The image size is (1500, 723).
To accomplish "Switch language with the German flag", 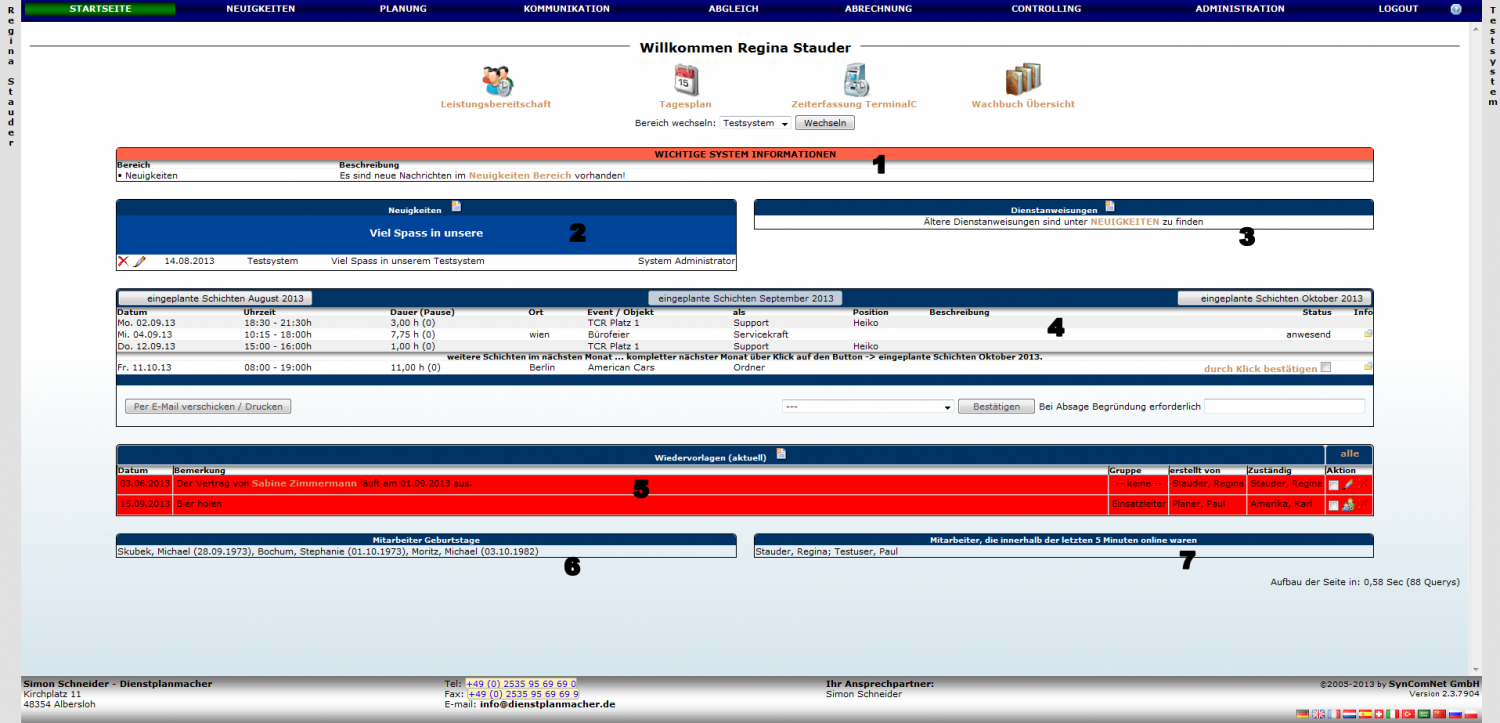I will tap(1302, 714).
